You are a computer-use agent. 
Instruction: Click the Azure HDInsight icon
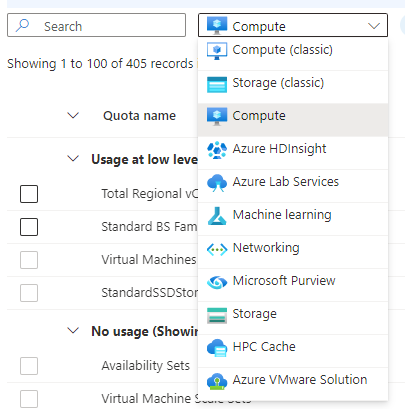217,150
